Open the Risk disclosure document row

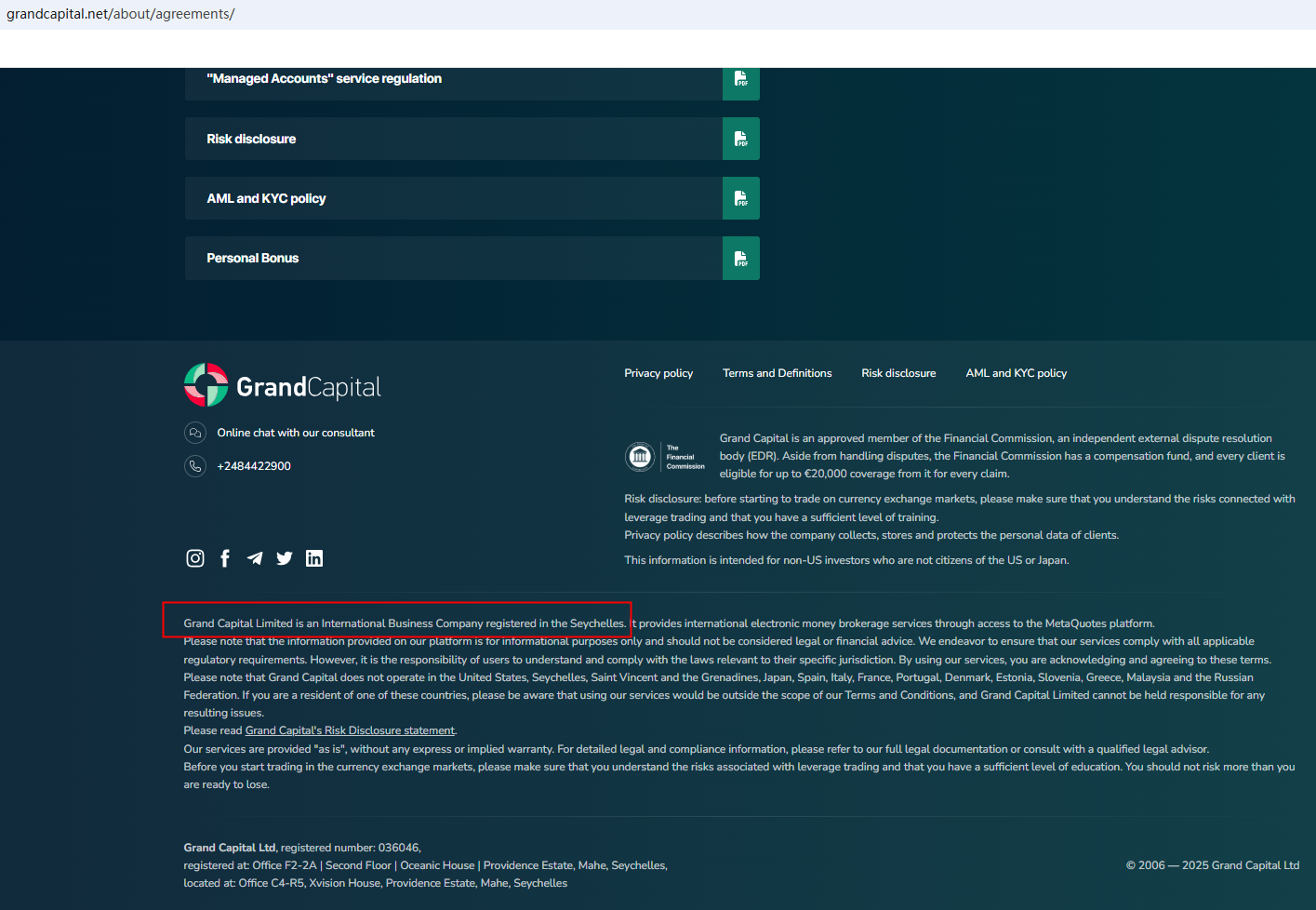(472, 139)
